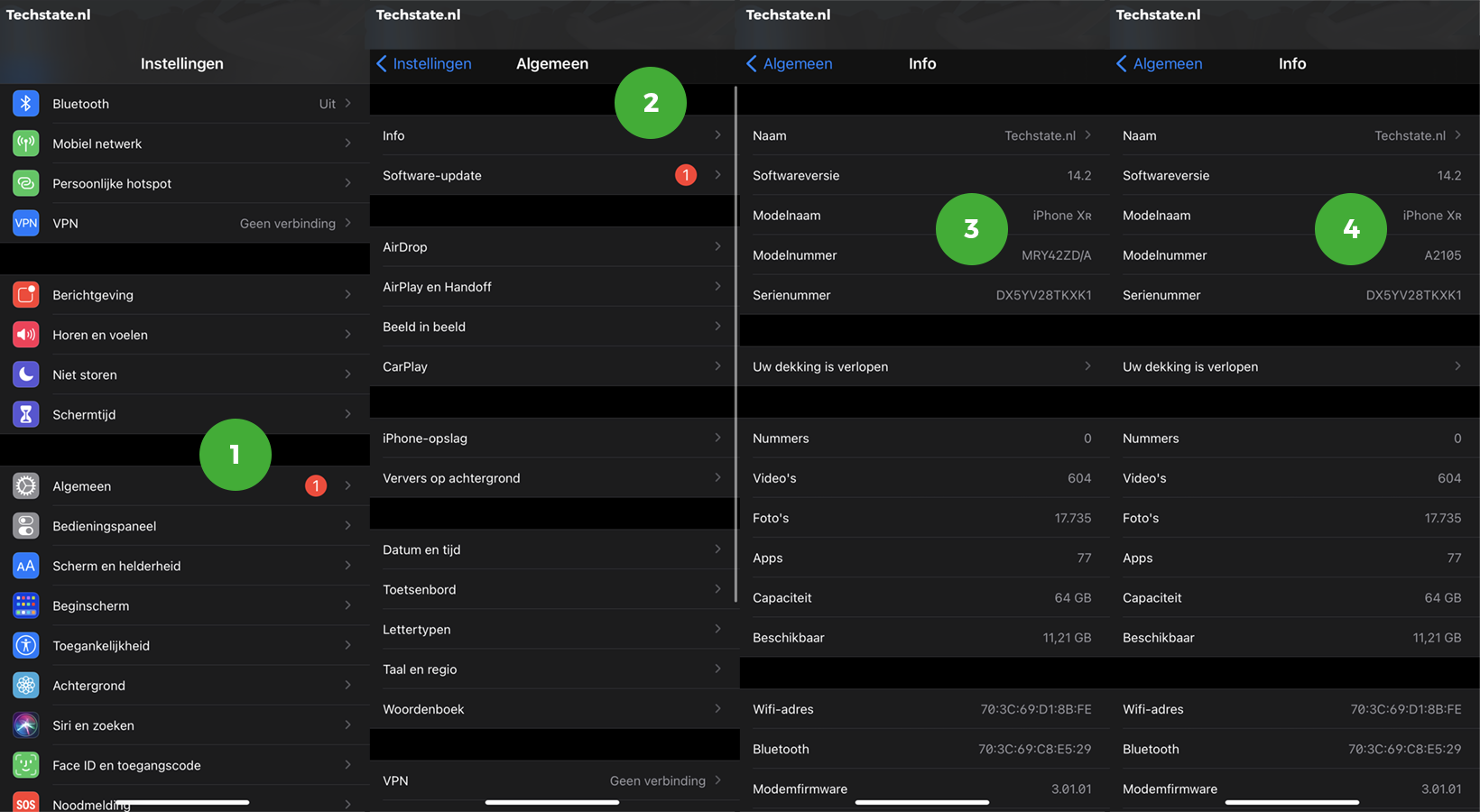Tap Capaciteit 64 GB in third panel
This screenshot has height=812, width=1480.
(x=924, y=597)
